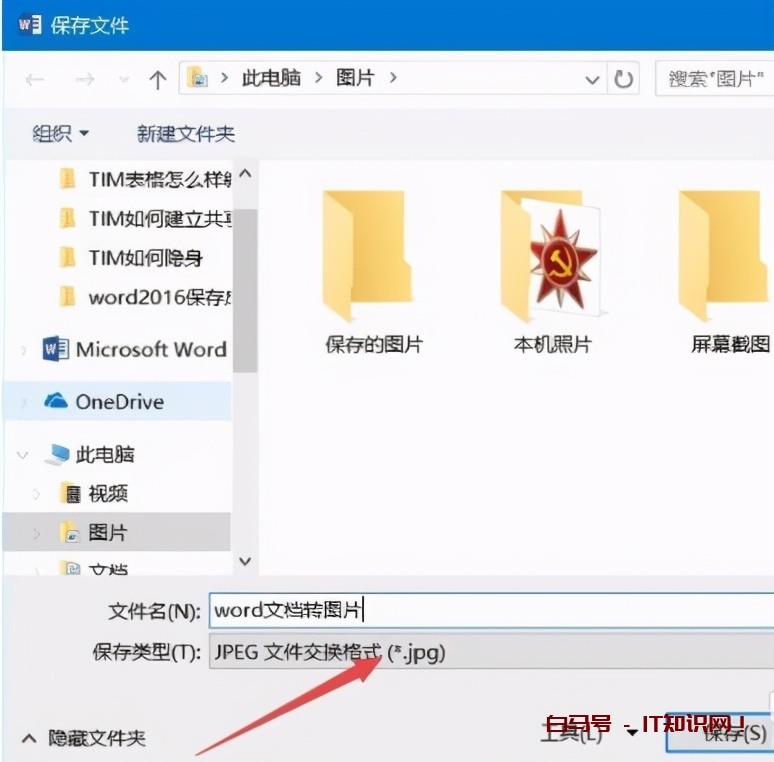774x762 pixels.
Task: Click the Forward navigation arrow
Action: pyautogui.click(x=83, y=80)
